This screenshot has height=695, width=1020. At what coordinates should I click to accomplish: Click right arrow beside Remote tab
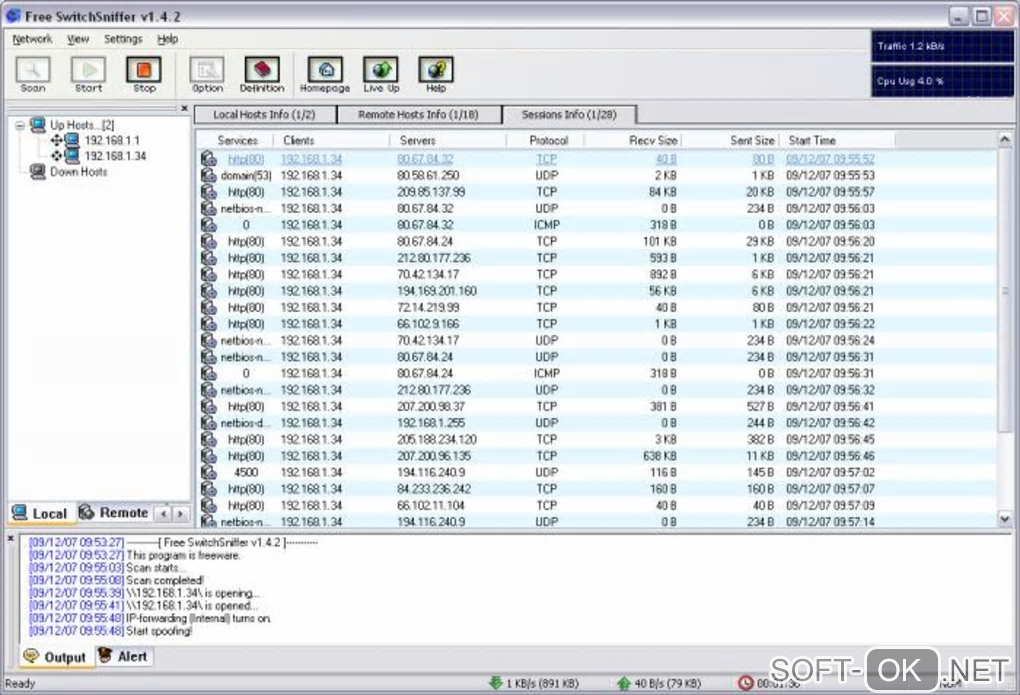coord(180,514)
